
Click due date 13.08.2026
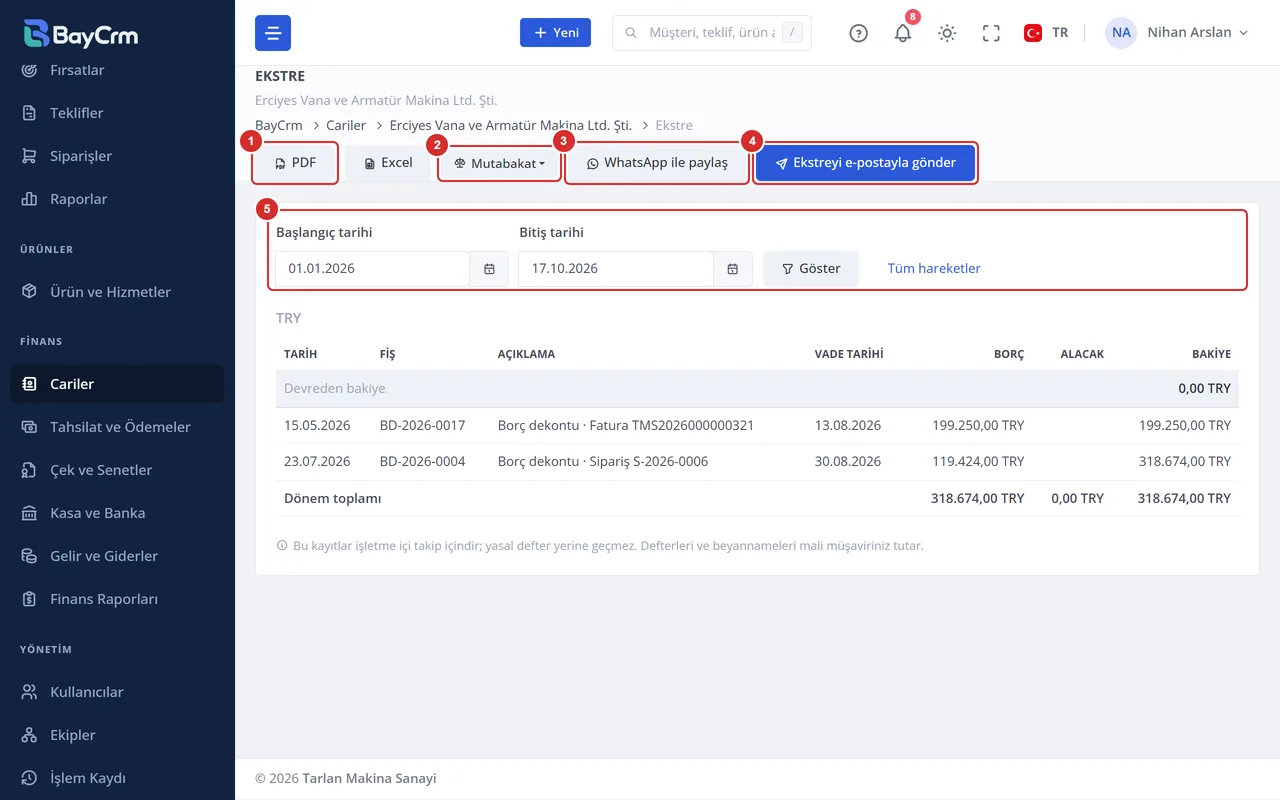click(848, 425)
